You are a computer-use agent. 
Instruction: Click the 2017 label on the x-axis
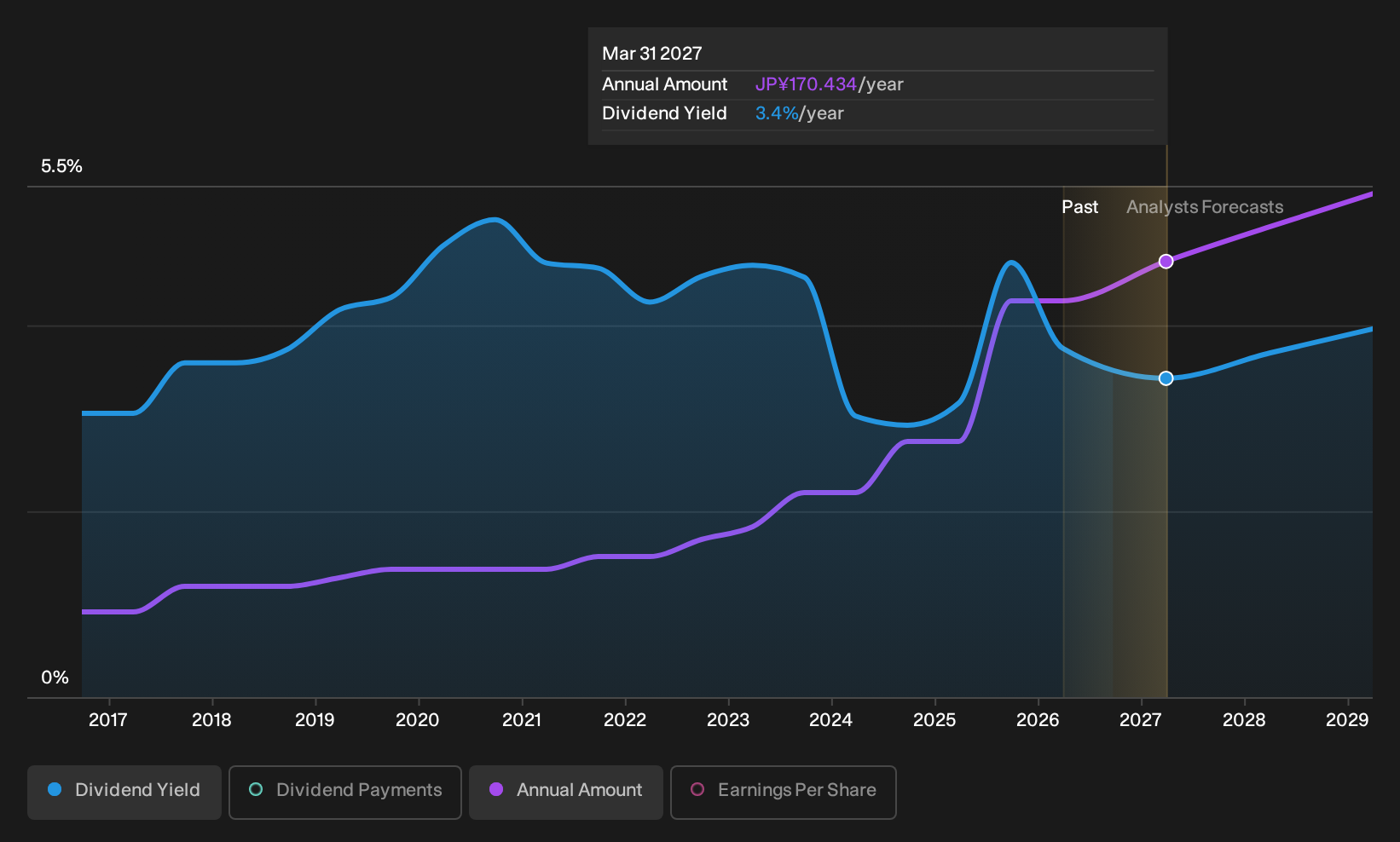tap(108, 720)
